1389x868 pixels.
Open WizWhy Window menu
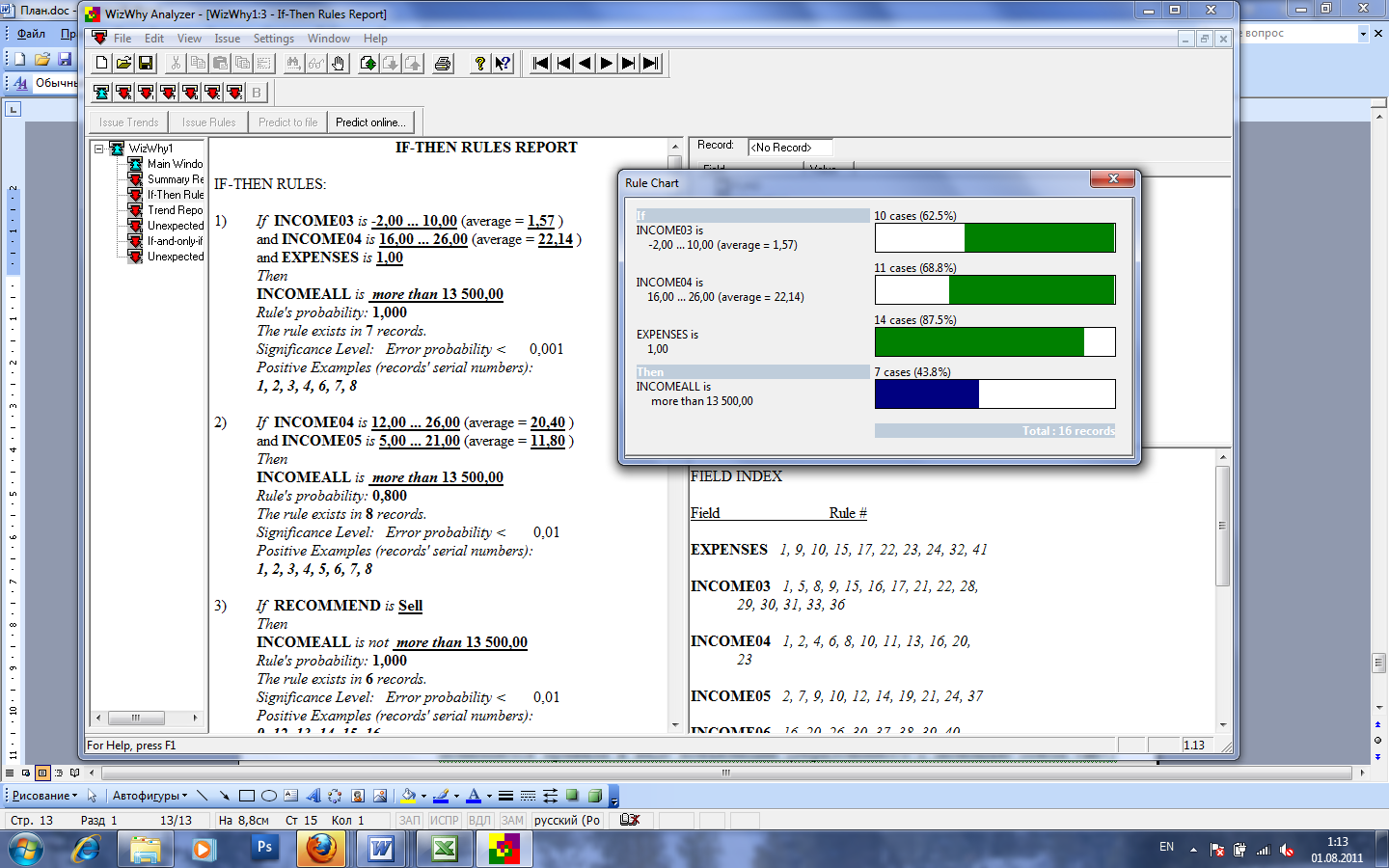(x=329, y=39)
